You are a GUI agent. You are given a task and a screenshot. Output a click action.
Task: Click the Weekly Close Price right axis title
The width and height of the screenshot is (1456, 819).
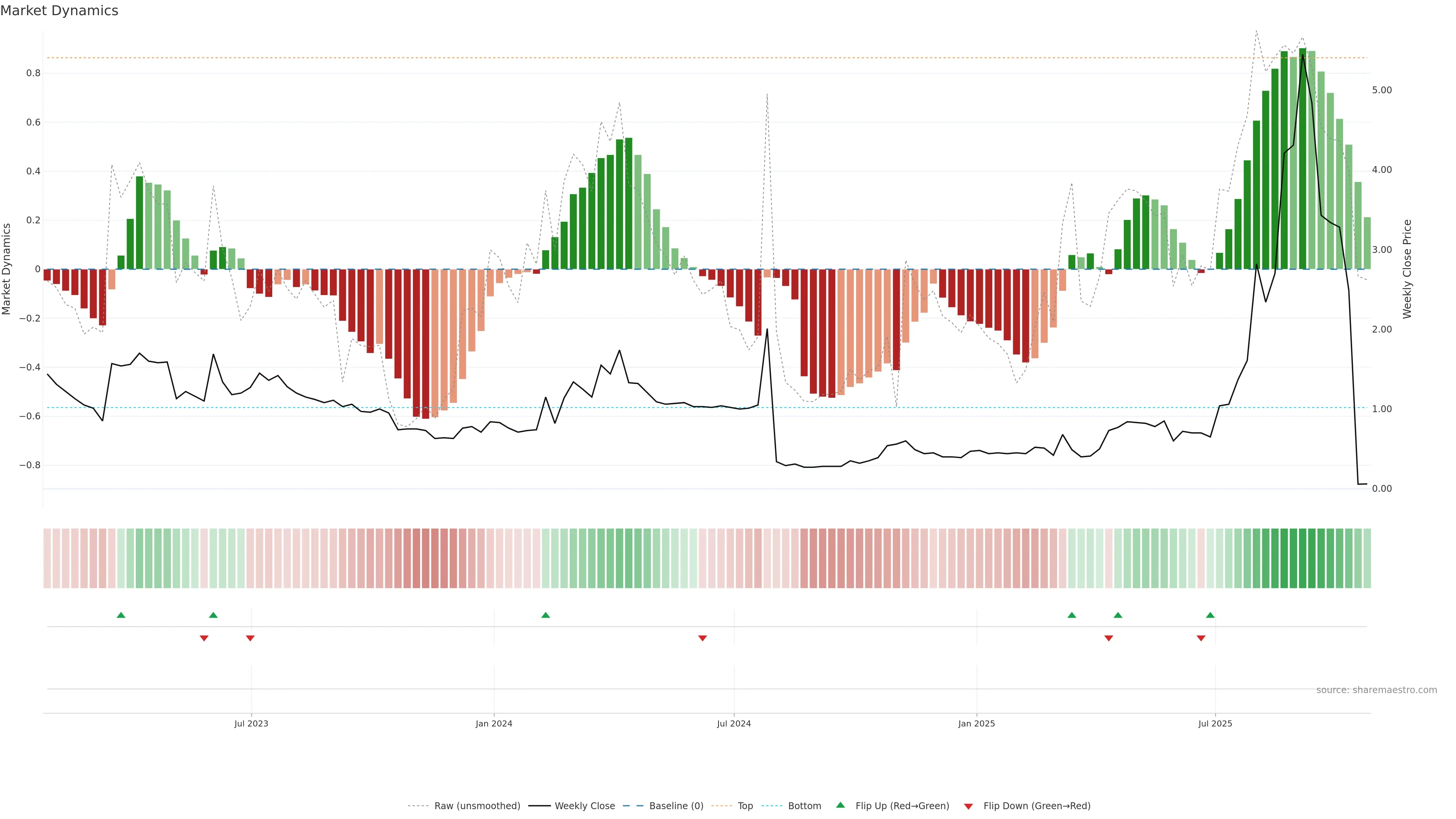1407,269
